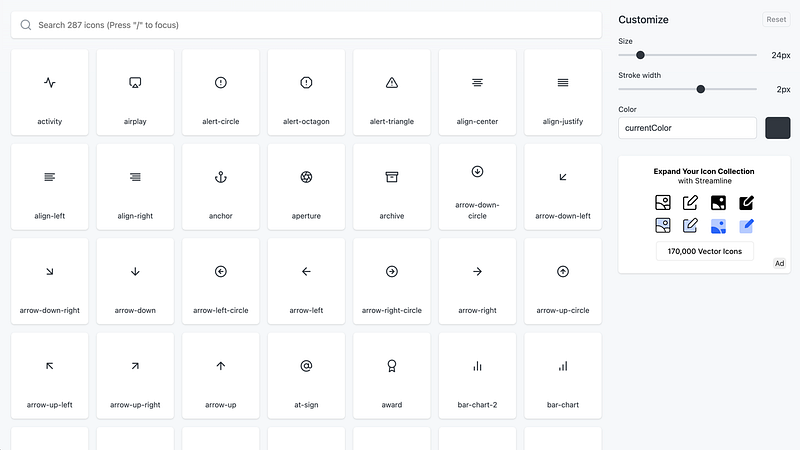Select the bar-chart icon
This screenshot has height=450, width=800.
pos(563,376)
